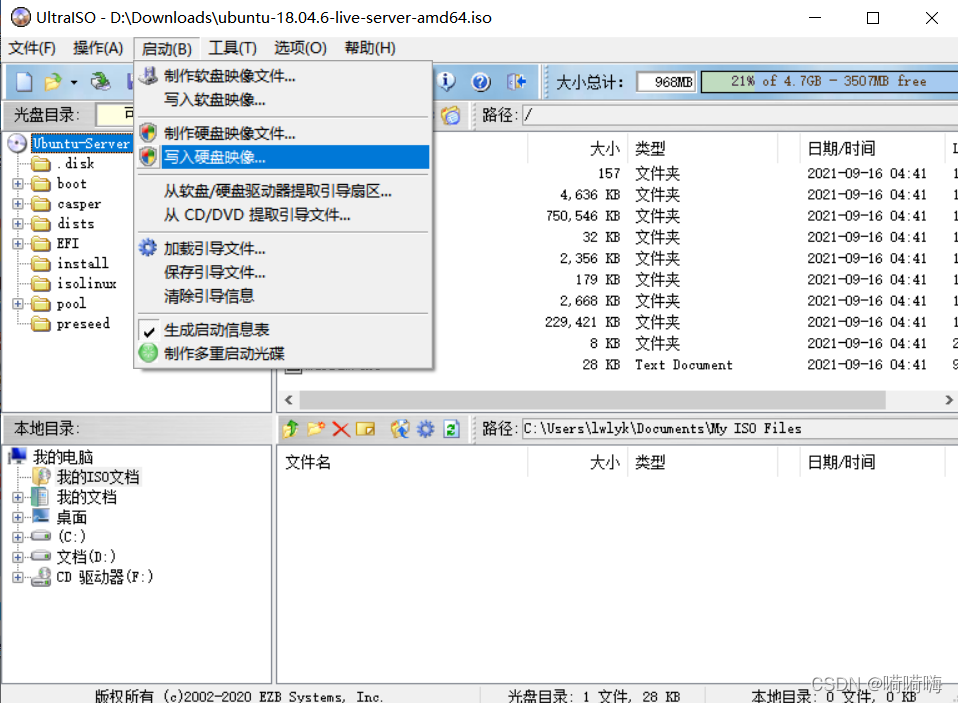Open the 工具(T) menu
958x703 pixels.
click(x=232, y=48)
